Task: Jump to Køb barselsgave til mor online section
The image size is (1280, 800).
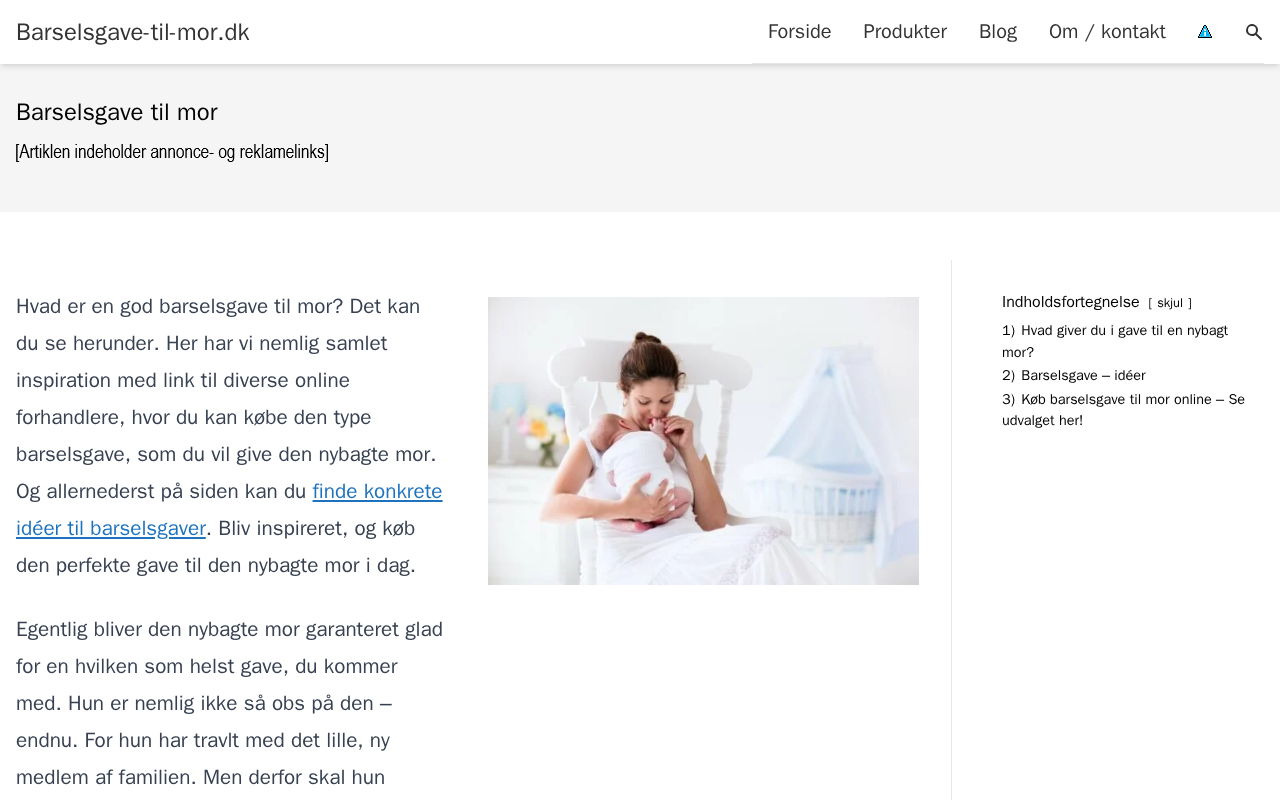Action: [1123, 410]
